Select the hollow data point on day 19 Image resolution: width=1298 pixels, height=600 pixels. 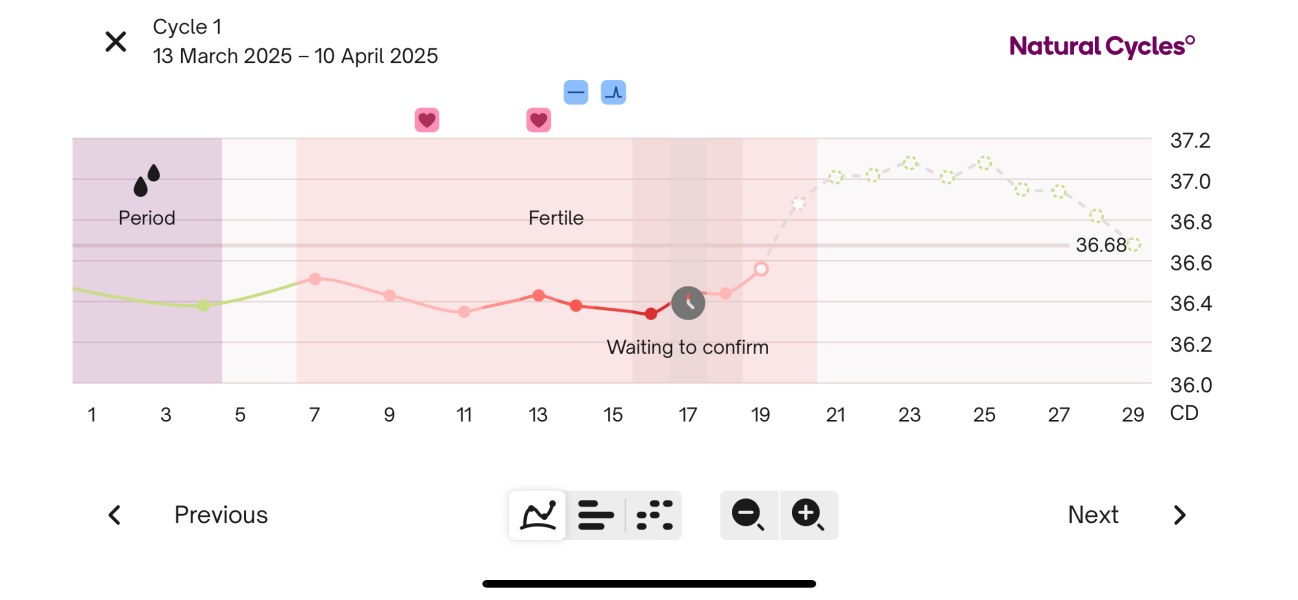(x=761, y=269)
